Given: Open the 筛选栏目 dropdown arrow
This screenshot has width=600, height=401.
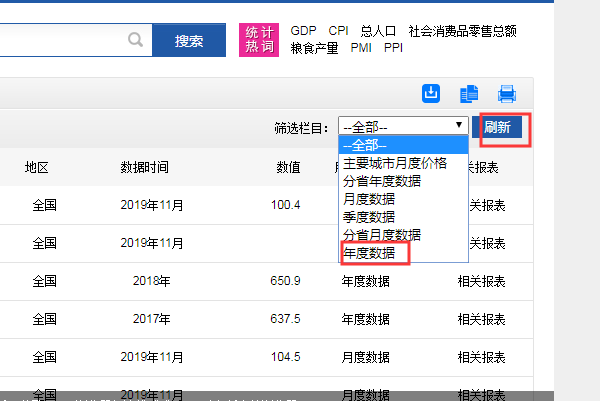Looking at the screenshot, I should point(459,126).
